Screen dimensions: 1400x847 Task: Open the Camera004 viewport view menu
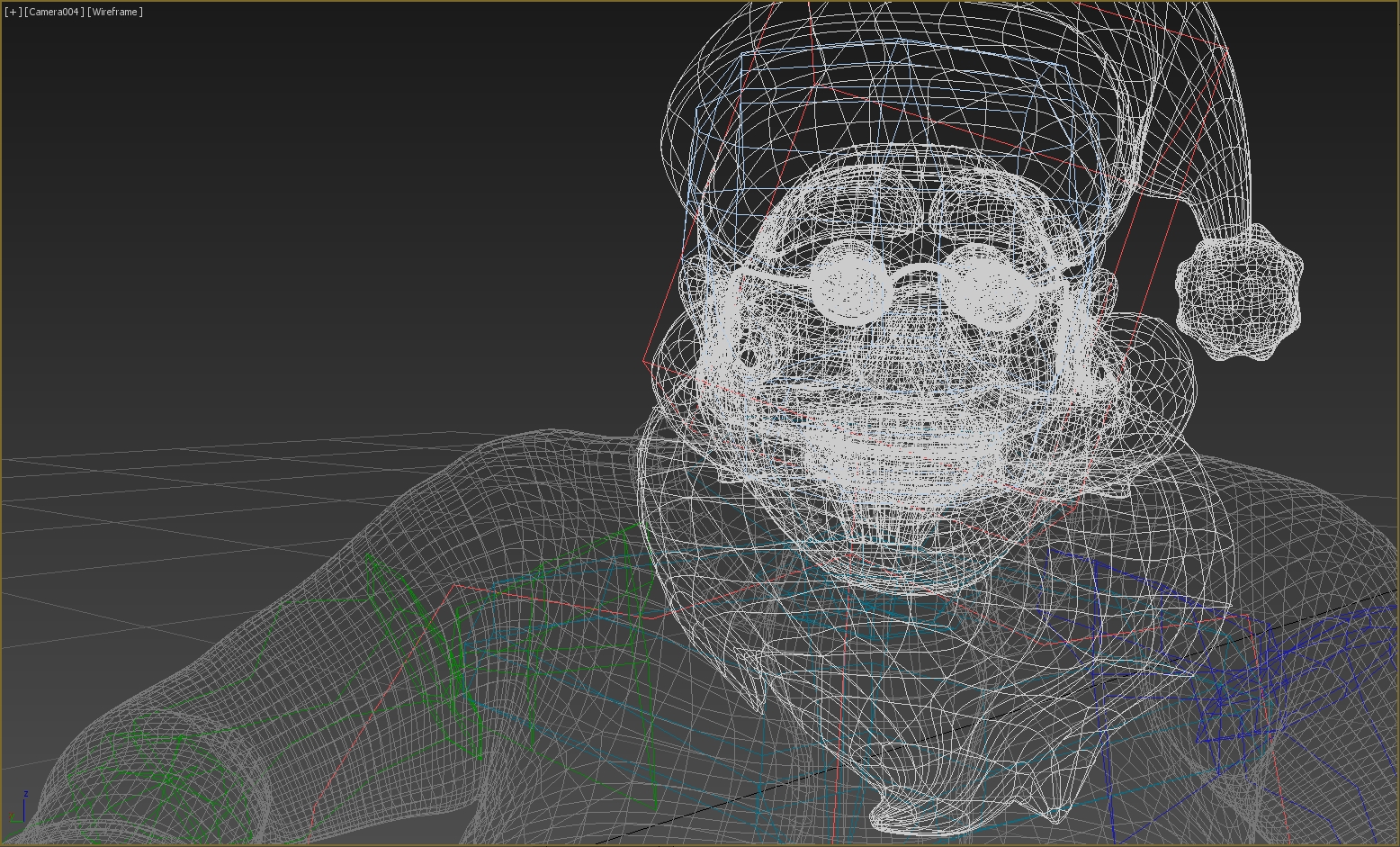[x=54, y=12]
